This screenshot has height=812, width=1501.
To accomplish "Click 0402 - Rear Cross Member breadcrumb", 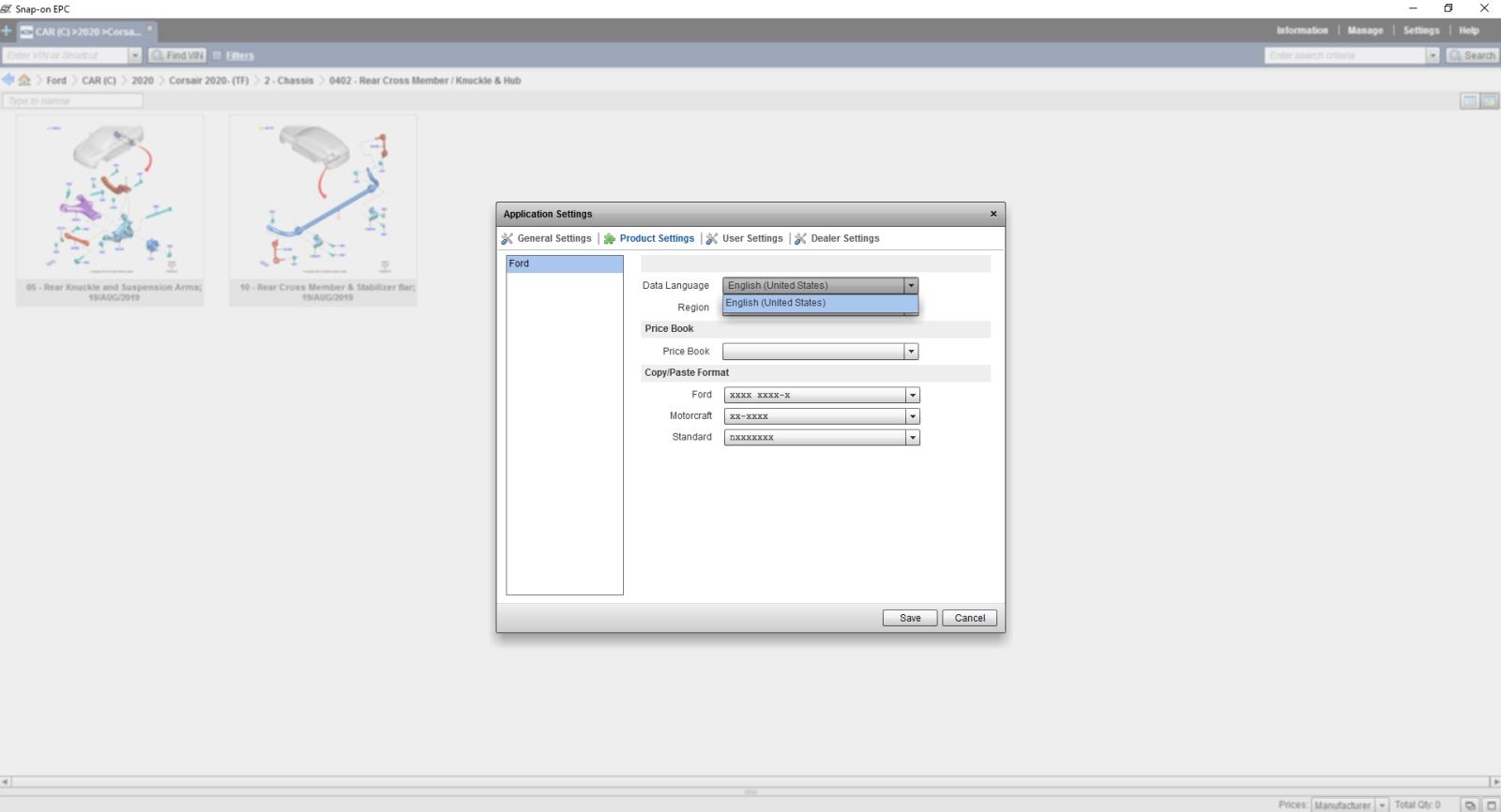I will point(424,81).
